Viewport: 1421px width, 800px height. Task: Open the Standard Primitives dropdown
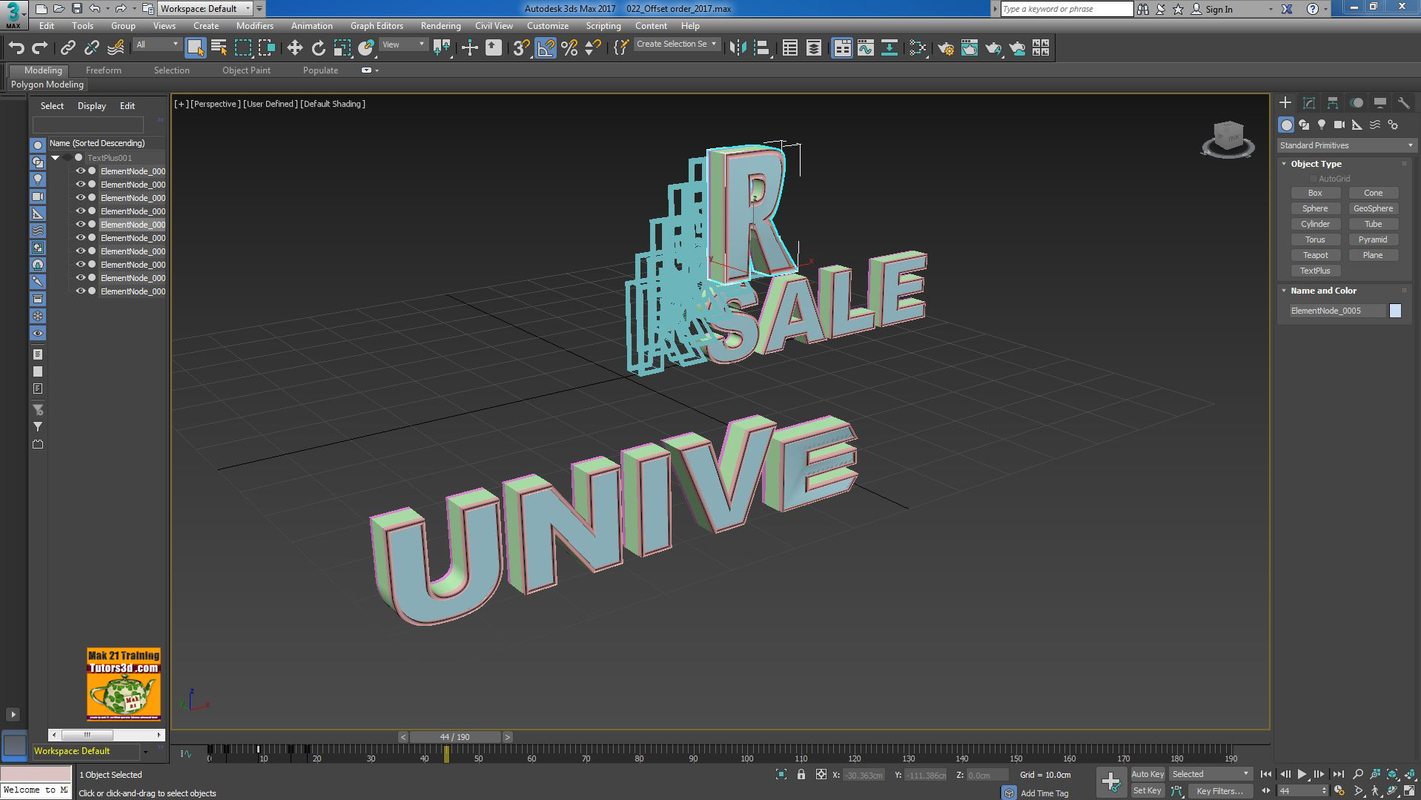[1346, 145]
